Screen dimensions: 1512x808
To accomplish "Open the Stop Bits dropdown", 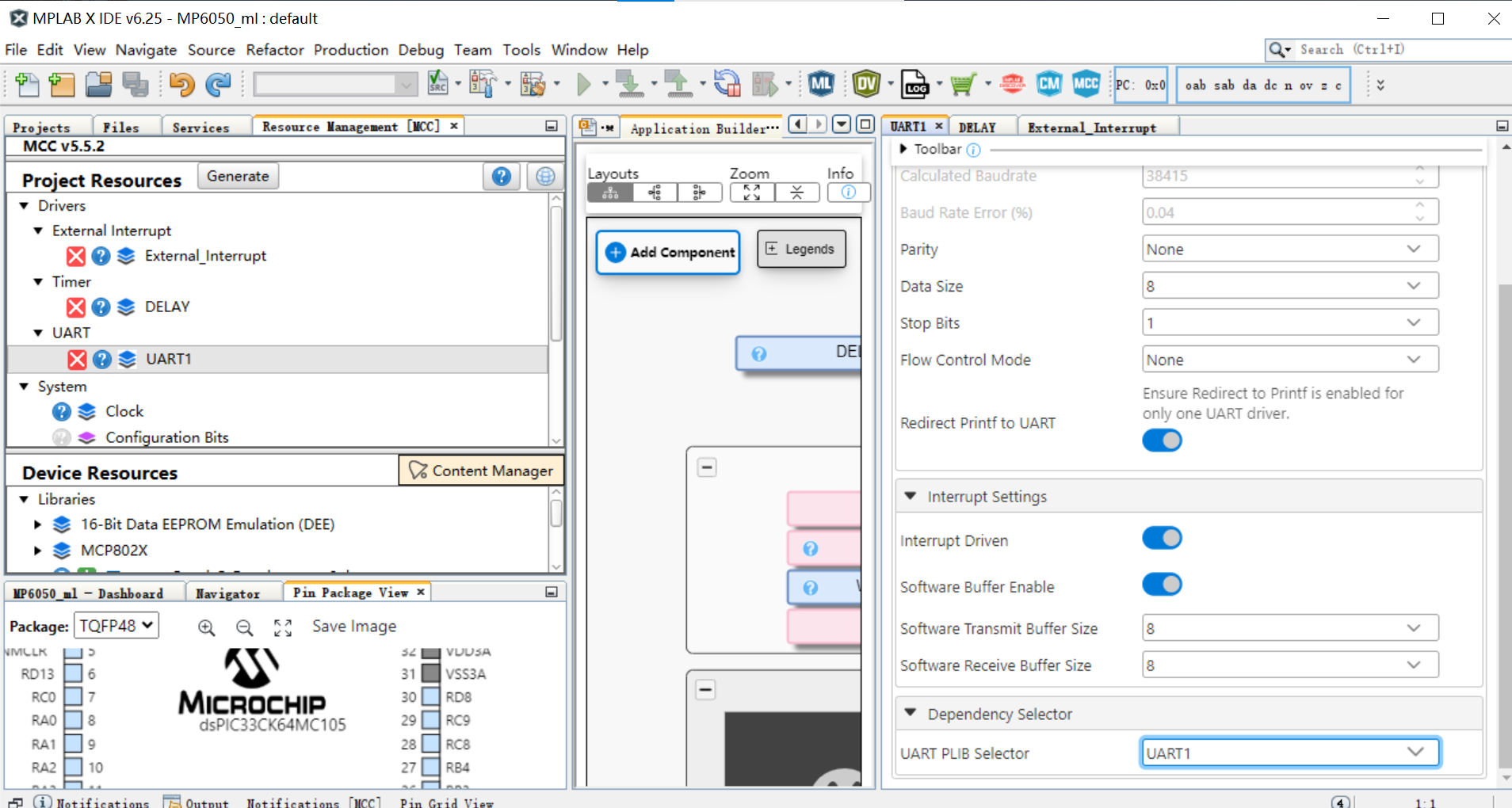I will click(1290, 323).
